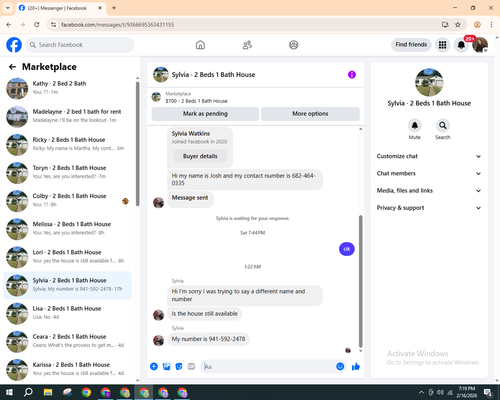
Task: Attach a photo with the image icon
Action: click(166, 367)
